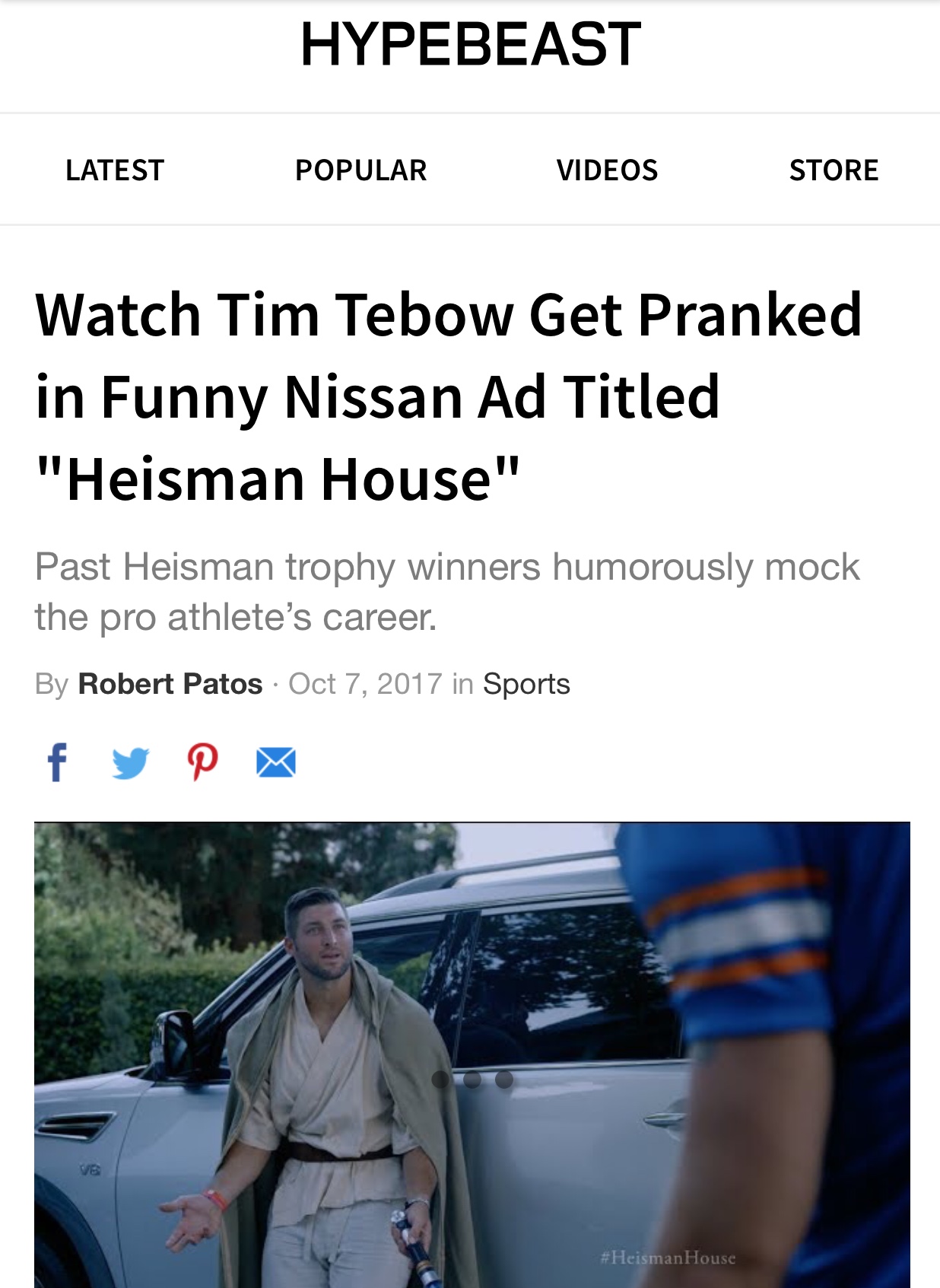Click the Tim Tebow article headline

pos(449,396)
